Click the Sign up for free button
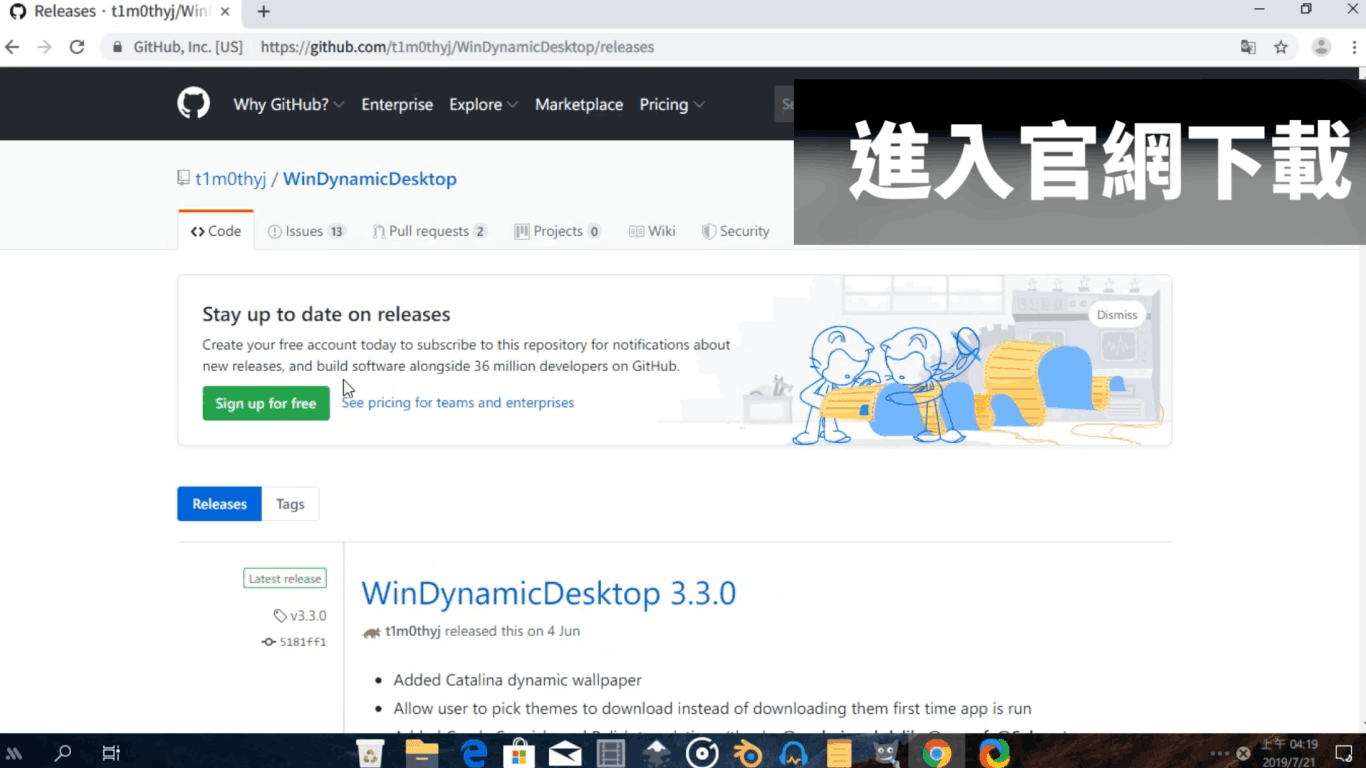Viewport: 1366px width, 768px height. pos(266,403)
